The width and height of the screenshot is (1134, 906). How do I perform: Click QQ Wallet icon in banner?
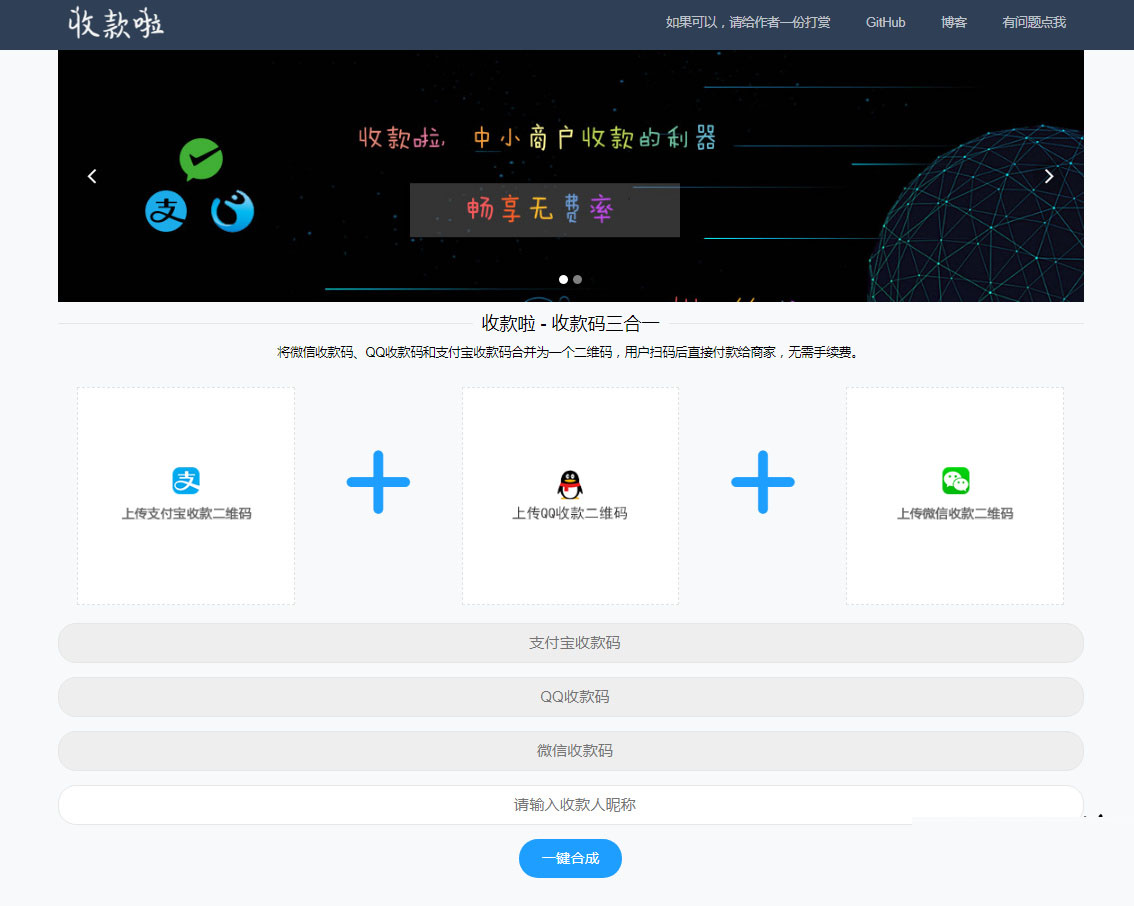pos(232,211)
